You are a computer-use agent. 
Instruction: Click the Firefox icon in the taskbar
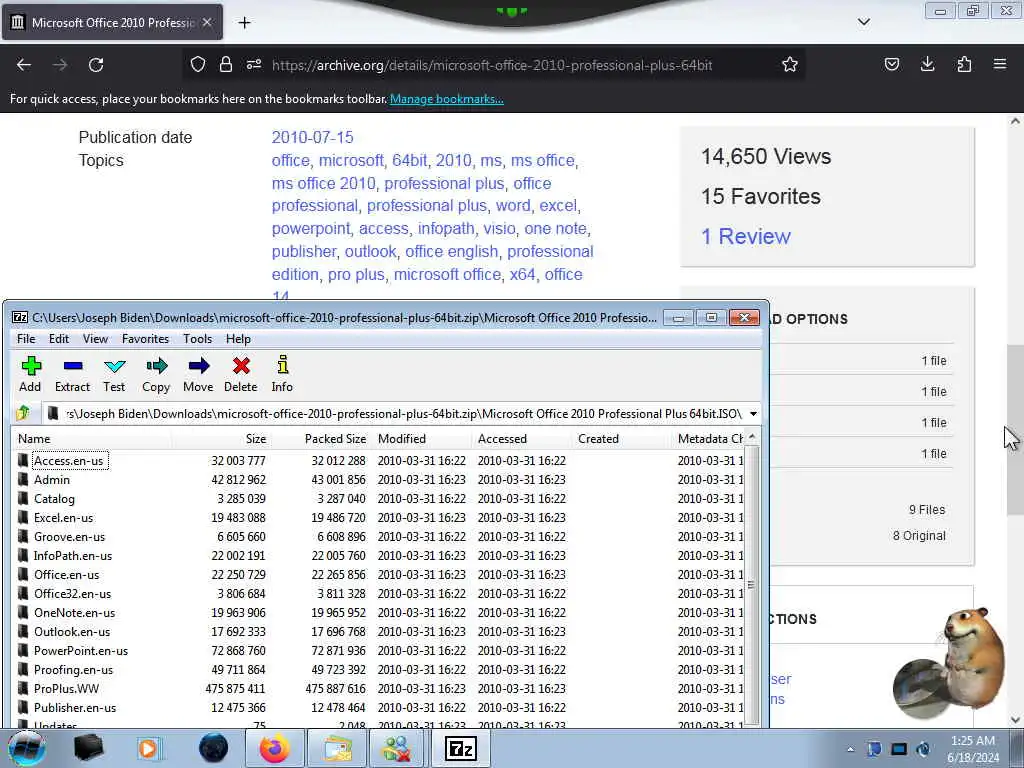274,748
